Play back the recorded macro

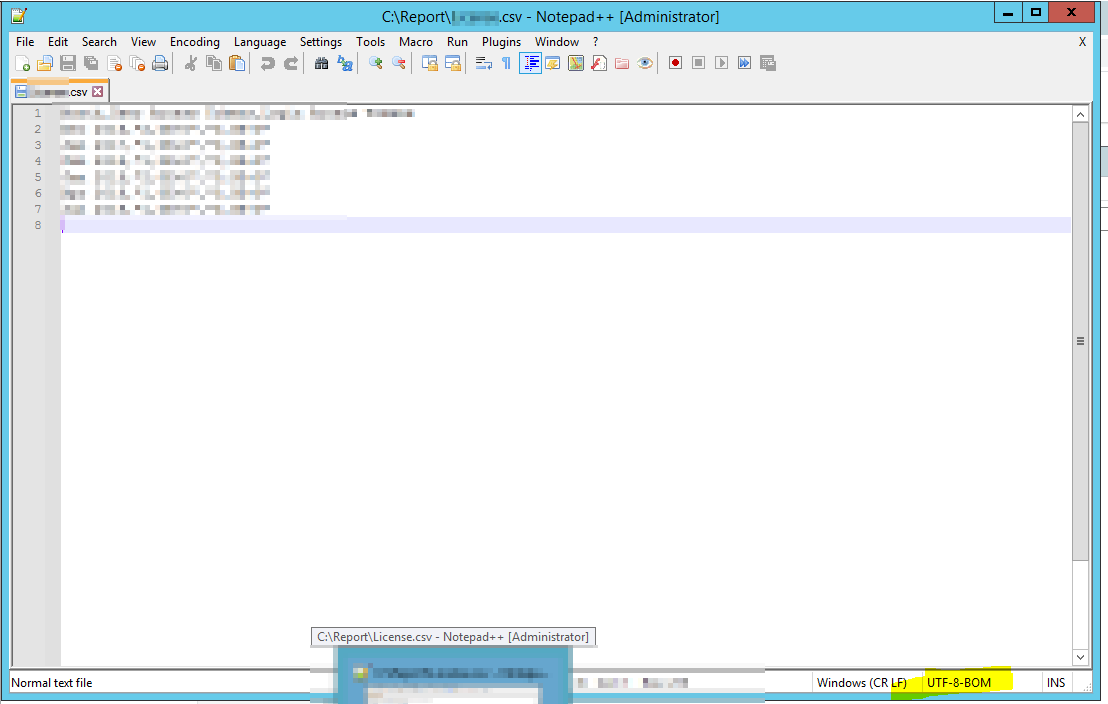(x=721, y=64)
